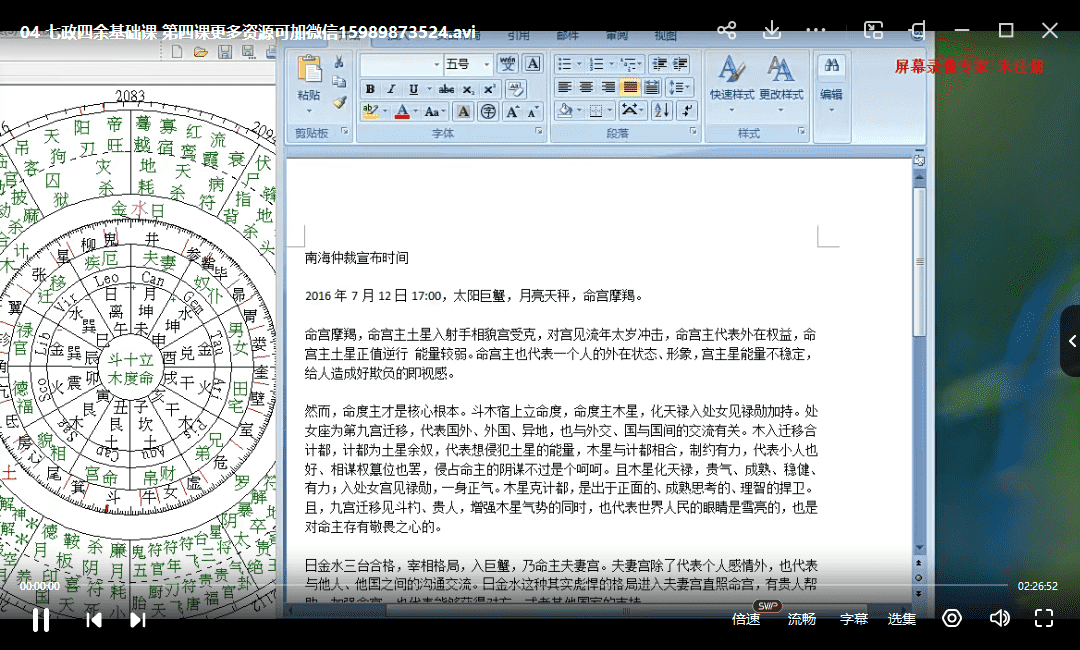
Task: Expand the side panel arrow on right edge
Action: coord(1071,341)
